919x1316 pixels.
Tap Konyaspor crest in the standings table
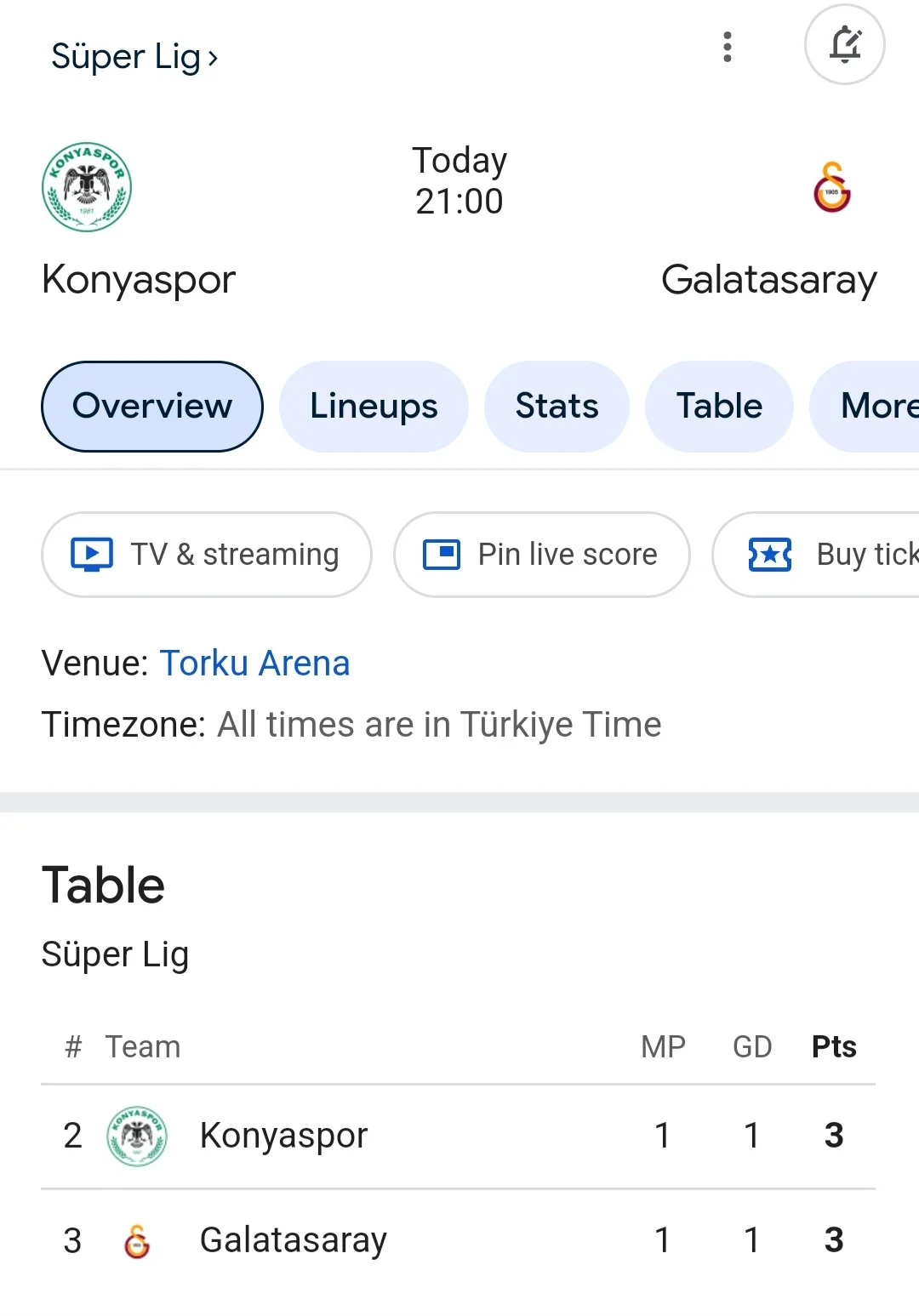137,1136
